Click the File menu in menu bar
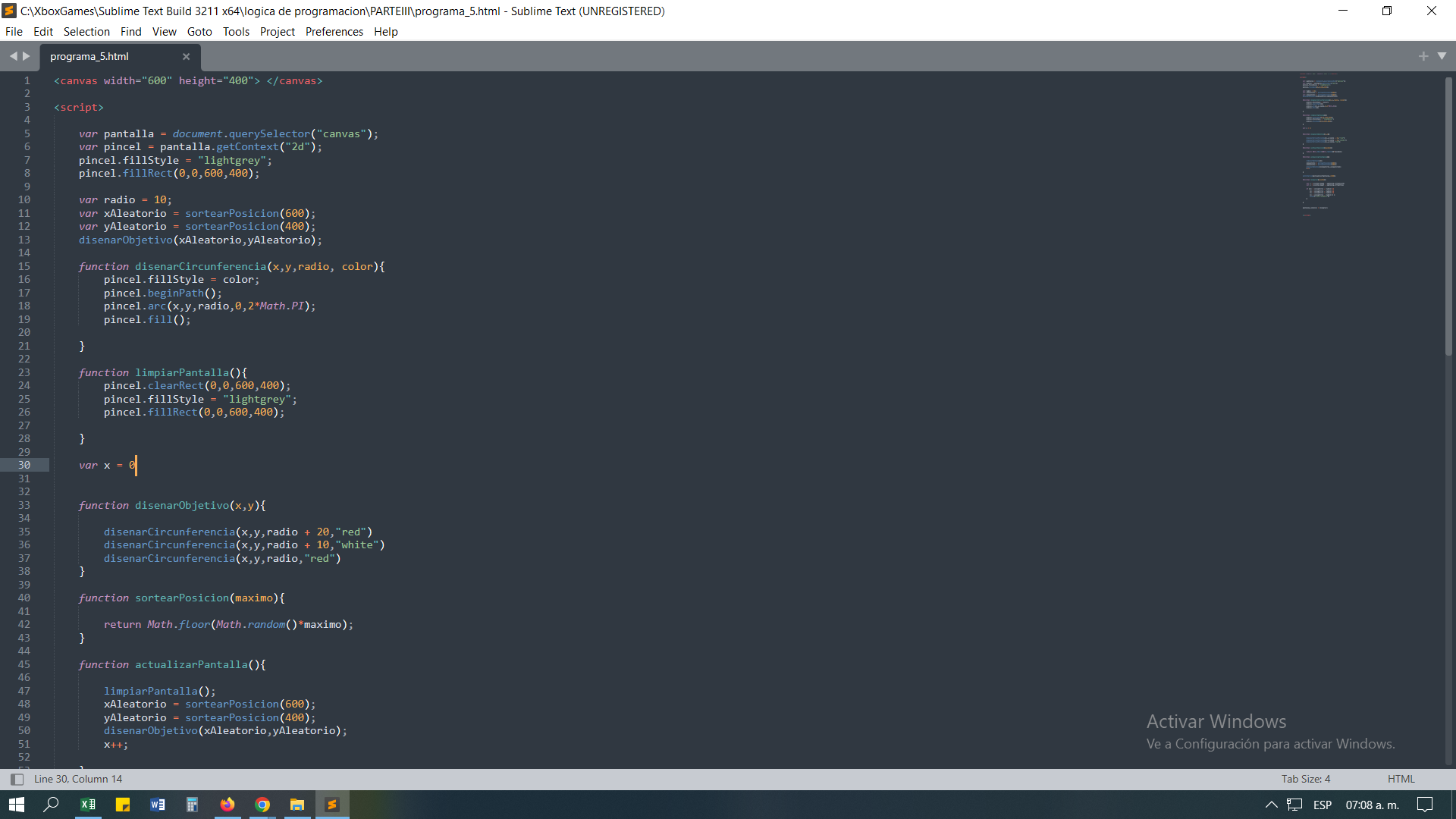Viewport: 1456px width, 819px height. (15, 31)
